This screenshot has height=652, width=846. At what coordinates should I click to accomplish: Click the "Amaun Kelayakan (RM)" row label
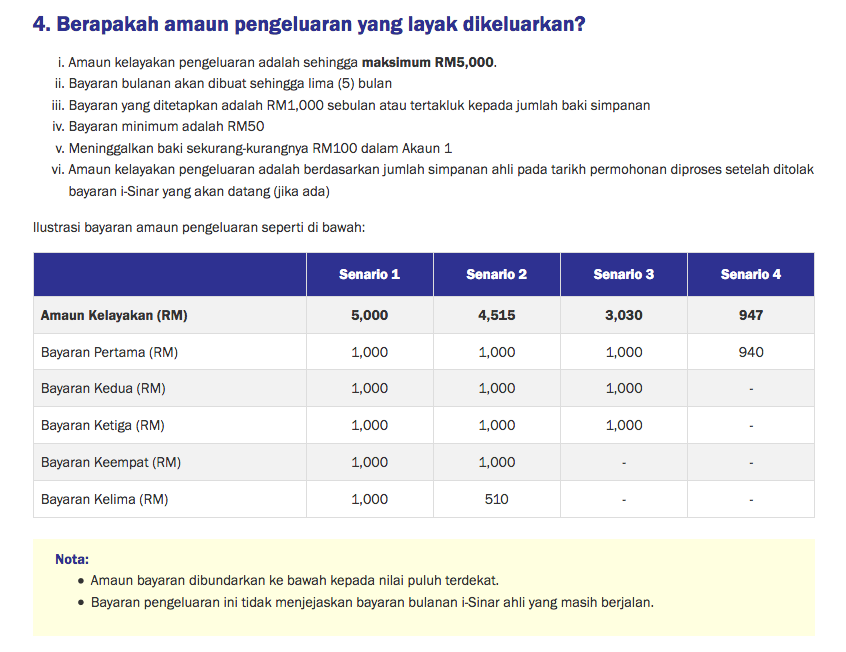tap(114, 315)
